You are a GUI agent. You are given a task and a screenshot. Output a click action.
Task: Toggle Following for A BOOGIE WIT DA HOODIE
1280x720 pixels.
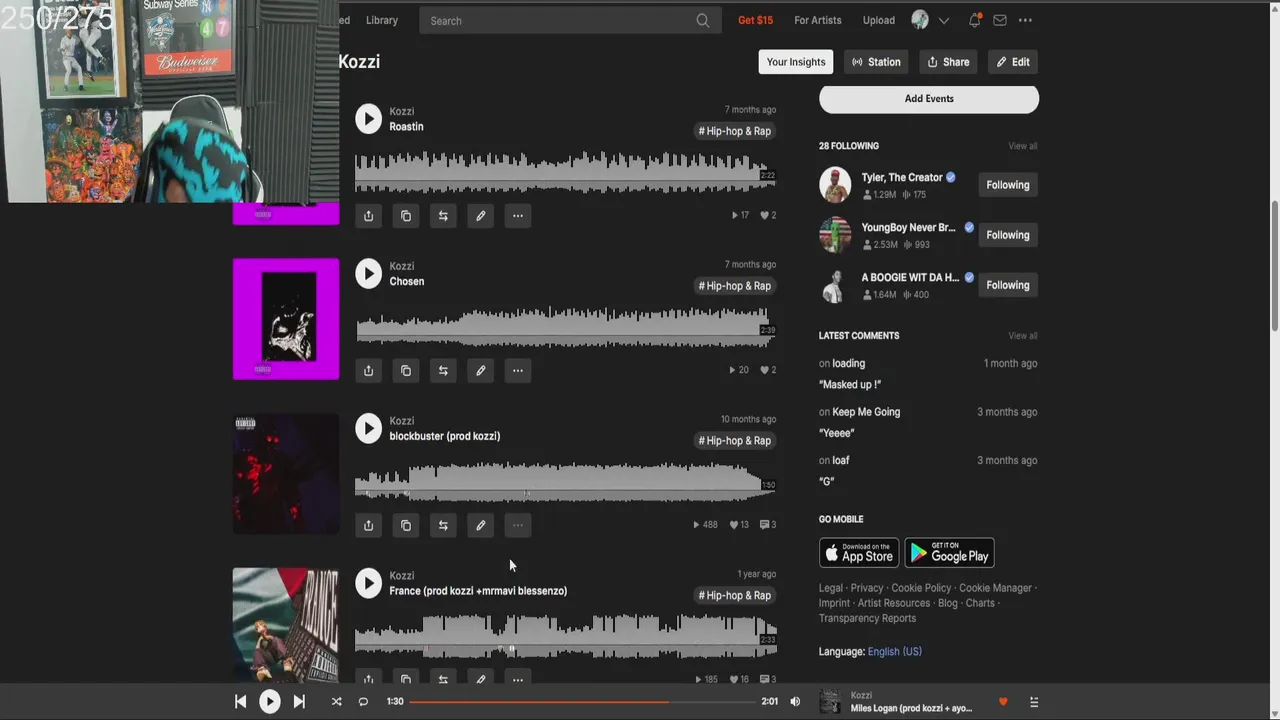[1008, 285]
